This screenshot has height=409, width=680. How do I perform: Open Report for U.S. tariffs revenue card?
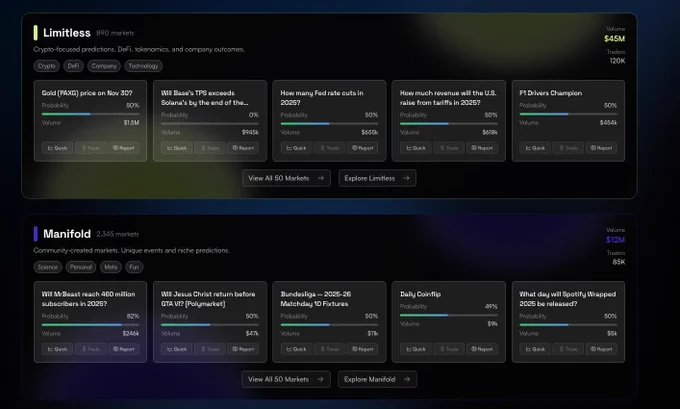pyautogui.click(x=482, y=148)
